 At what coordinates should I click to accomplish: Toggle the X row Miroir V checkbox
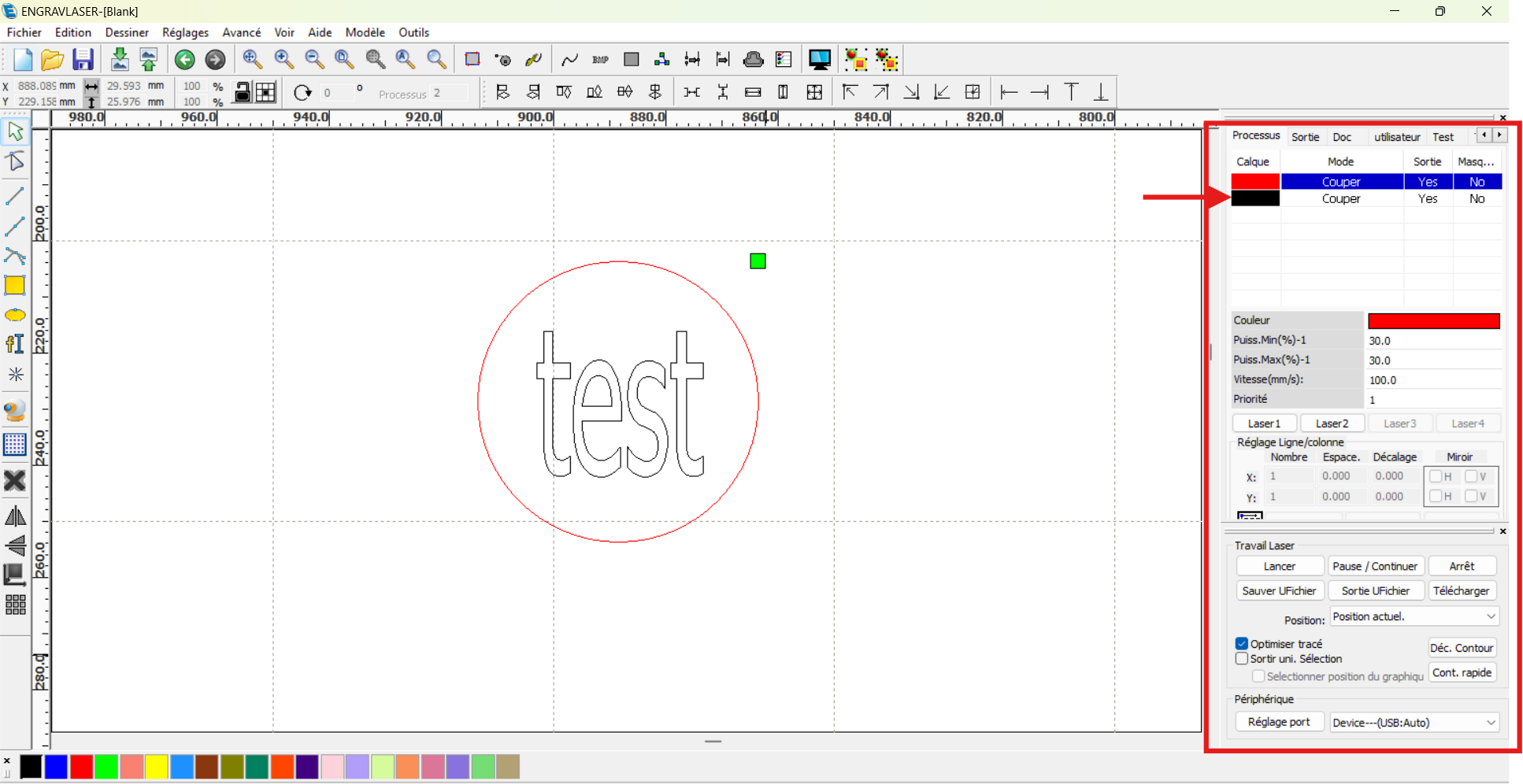point(1470,476)
